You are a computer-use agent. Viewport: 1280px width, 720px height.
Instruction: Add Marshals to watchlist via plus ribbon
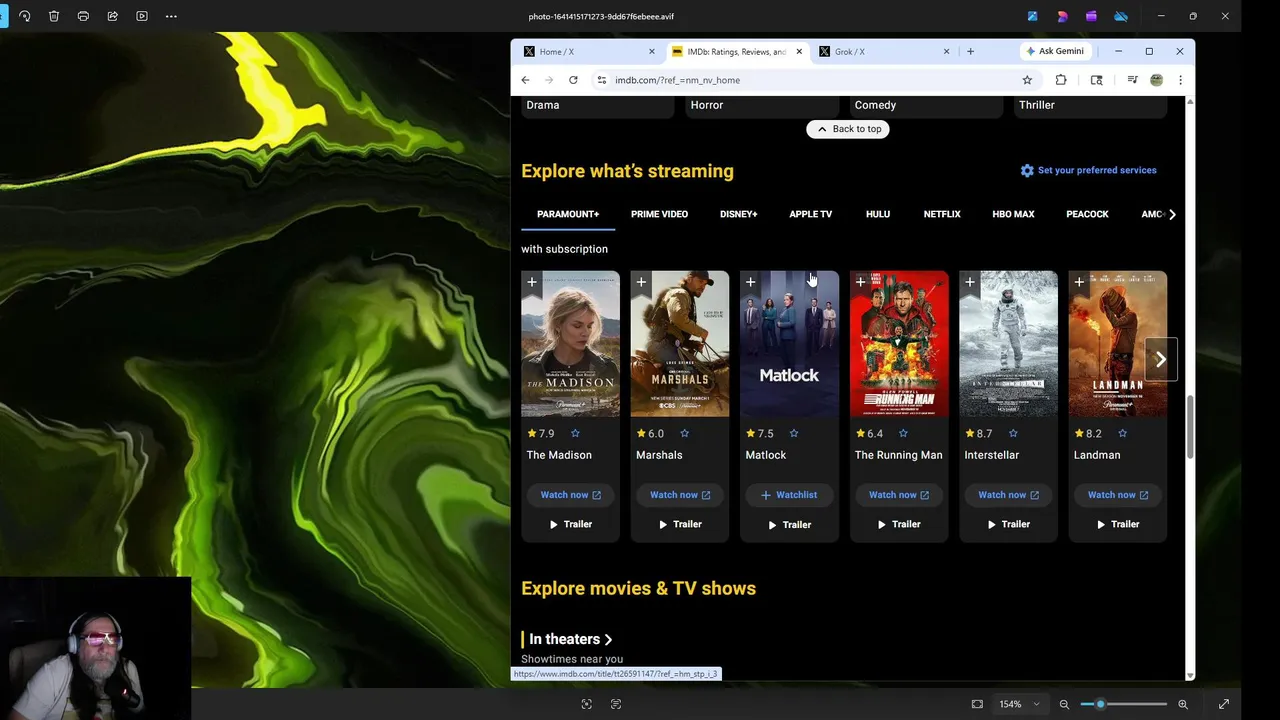641,283
